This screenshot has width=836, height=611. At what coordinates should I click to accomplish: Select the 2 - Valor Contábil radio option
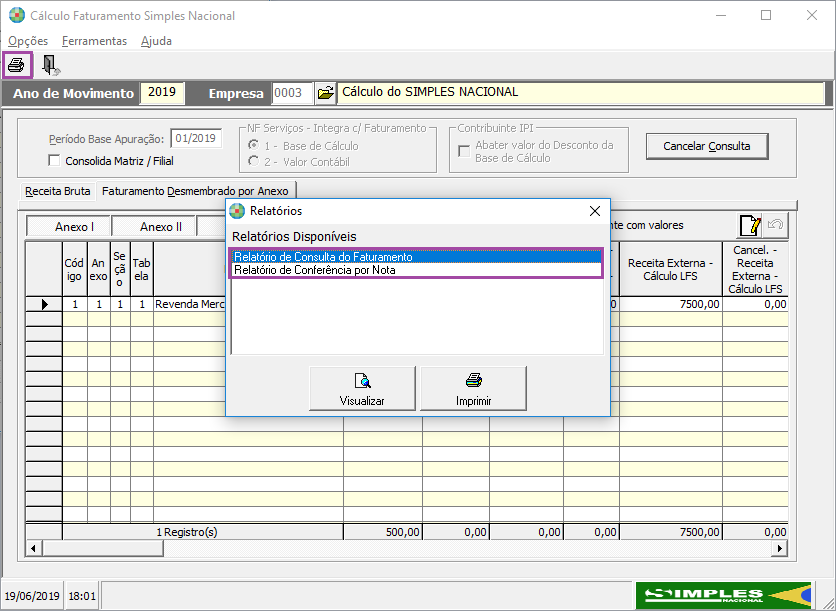(254, 161)
